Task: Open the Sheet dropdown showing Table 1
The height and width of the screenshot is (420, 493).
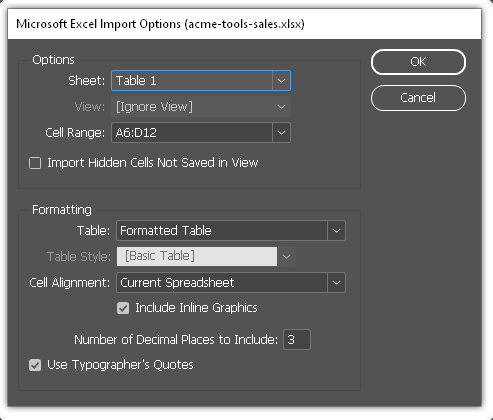Action: coord(201,81)
